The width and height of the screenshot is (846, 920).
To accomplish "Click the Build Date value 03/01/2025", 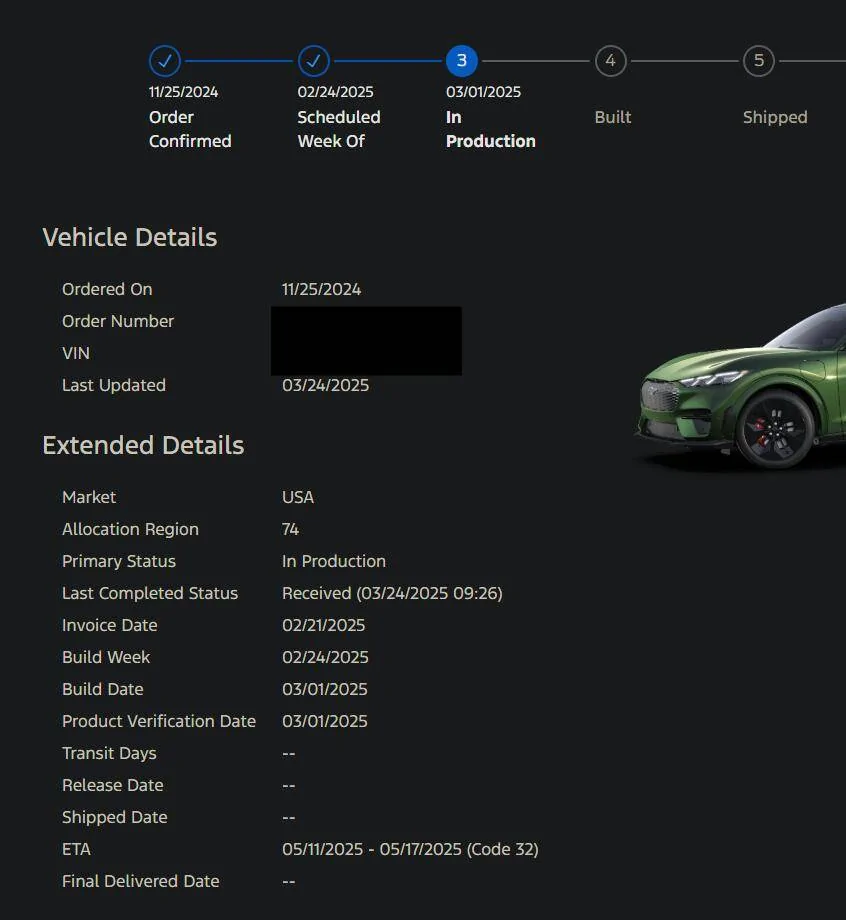I will [324, 689].
